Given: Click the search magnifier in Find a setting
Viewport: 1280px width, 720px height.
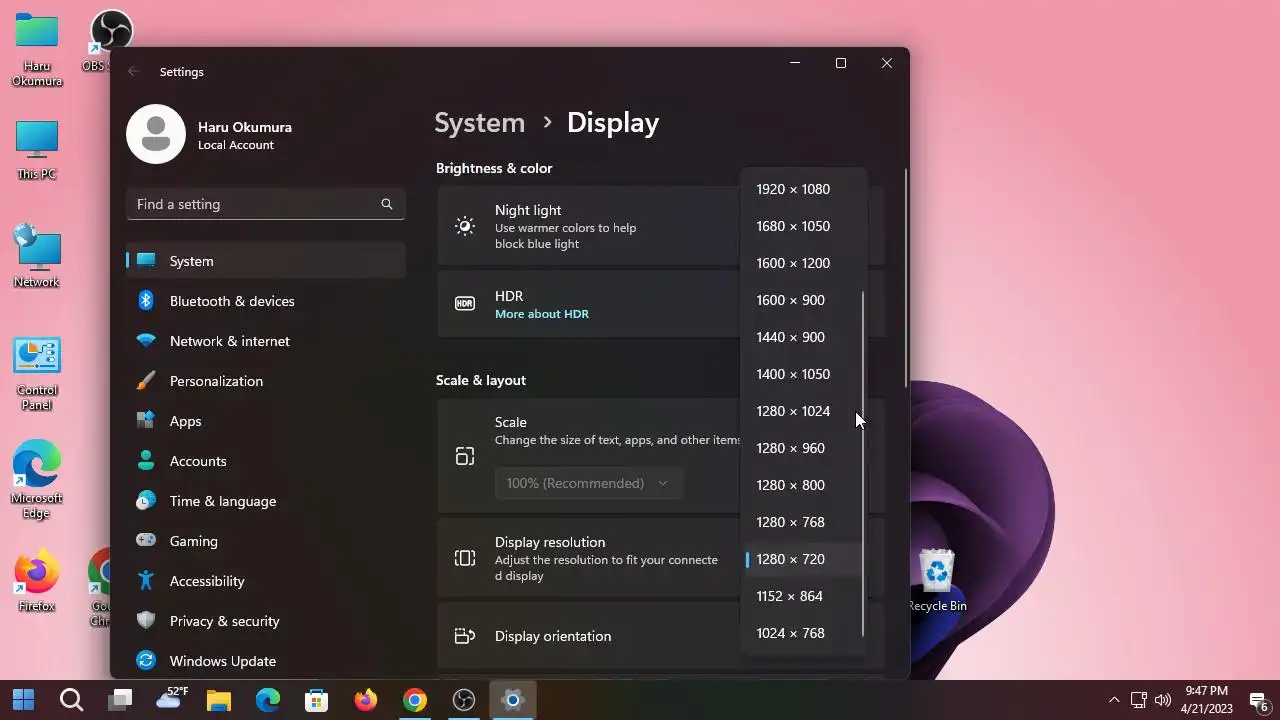Looking at the screenshot, I should pyautogui.click(x=387, y=204).
